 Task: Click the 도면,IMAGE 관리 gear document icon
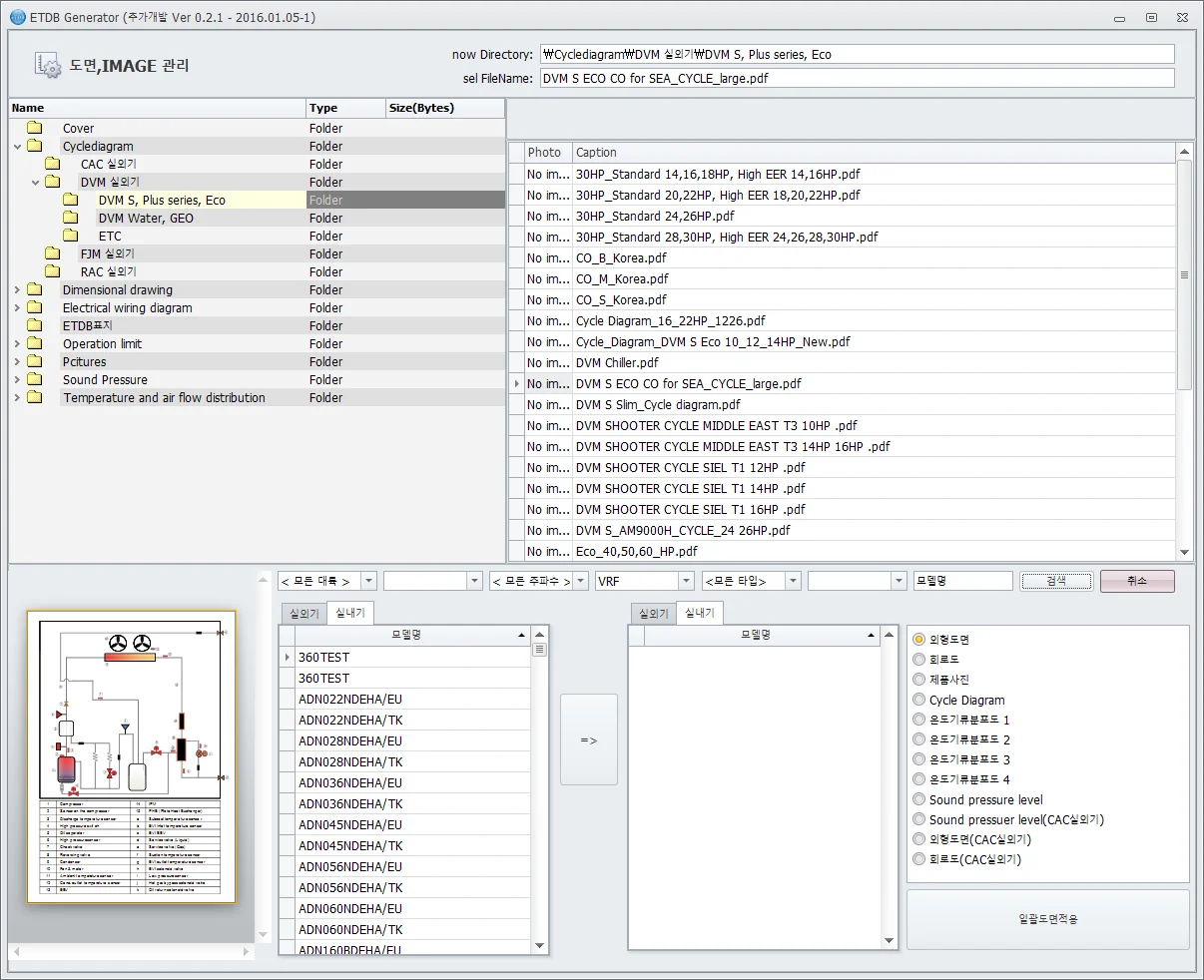point(48,65)
